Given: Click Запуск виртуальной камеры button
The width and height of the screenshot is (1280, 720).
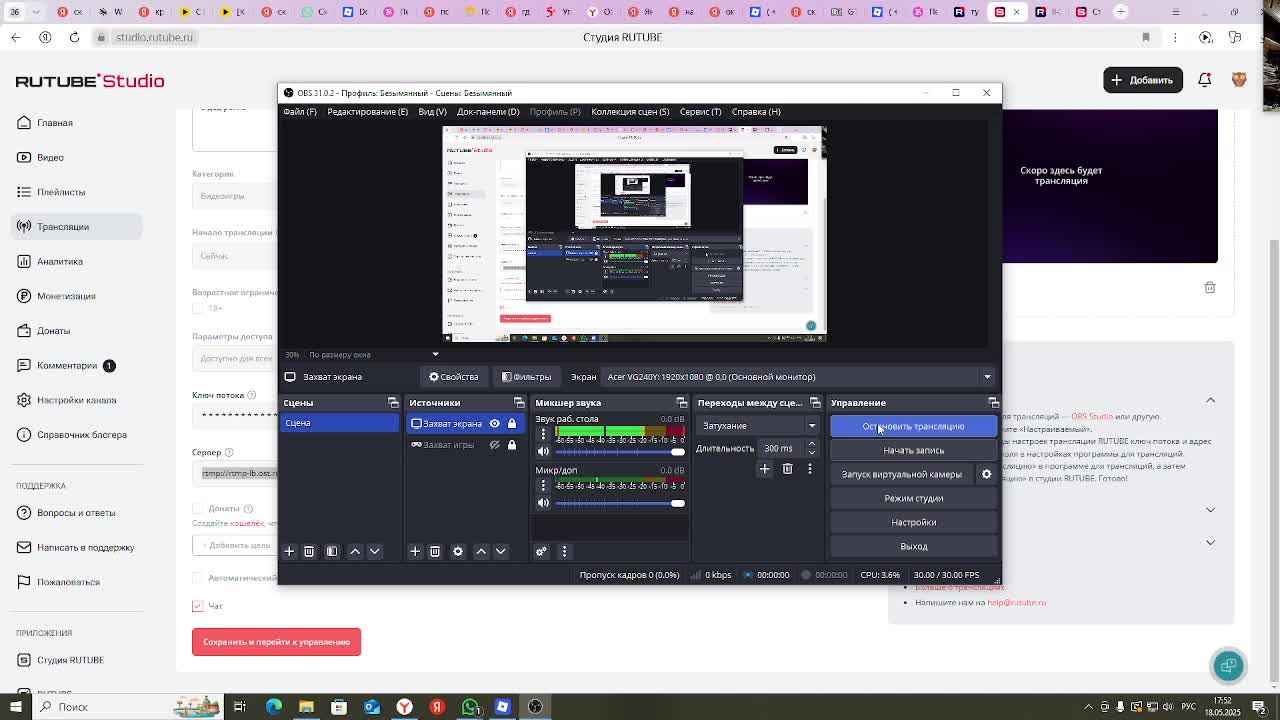Looking at the screenshot, I should click(902, 474).
